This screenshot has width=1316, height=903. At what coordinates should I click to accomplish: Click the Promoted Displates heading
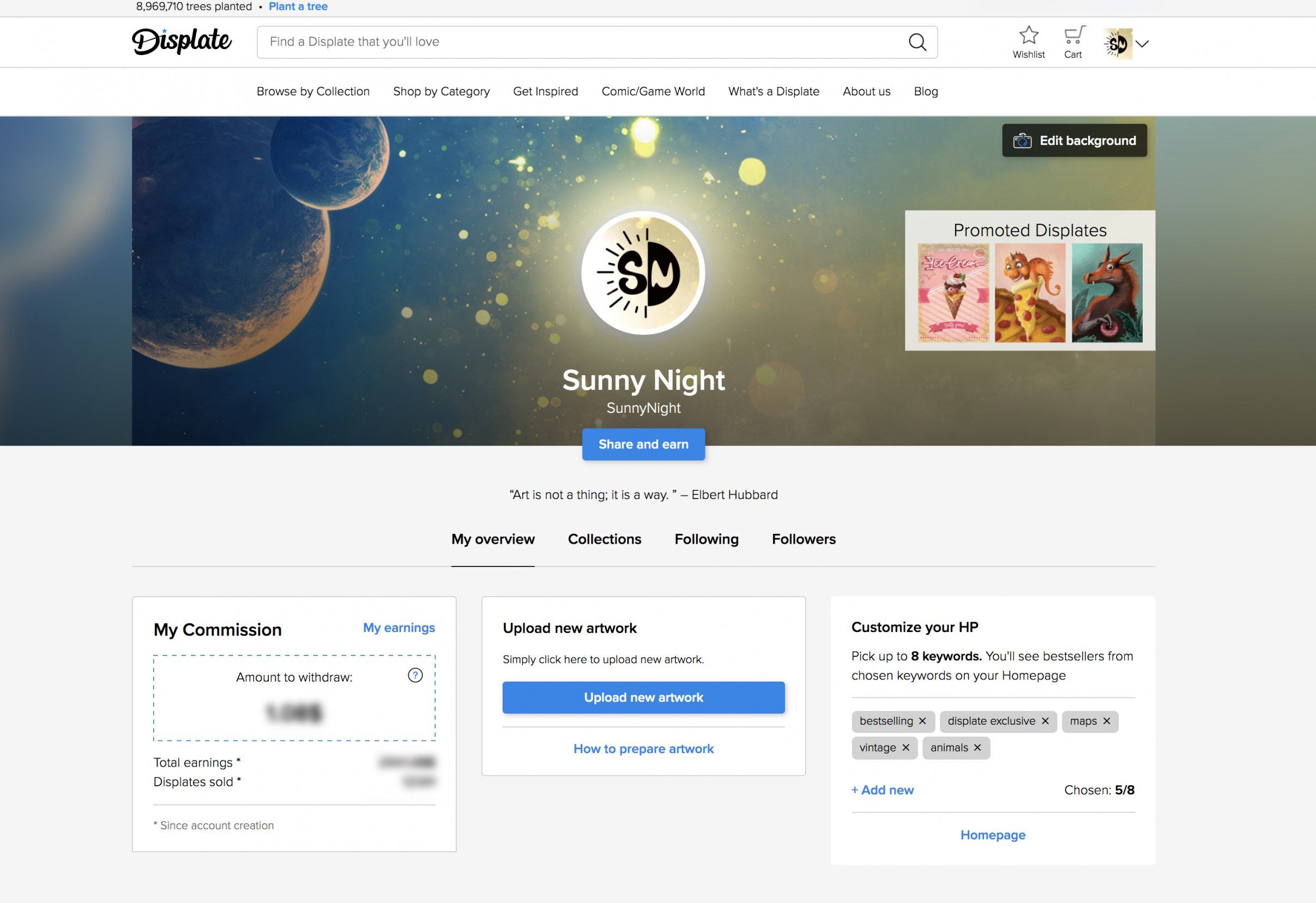[1030, 230]
